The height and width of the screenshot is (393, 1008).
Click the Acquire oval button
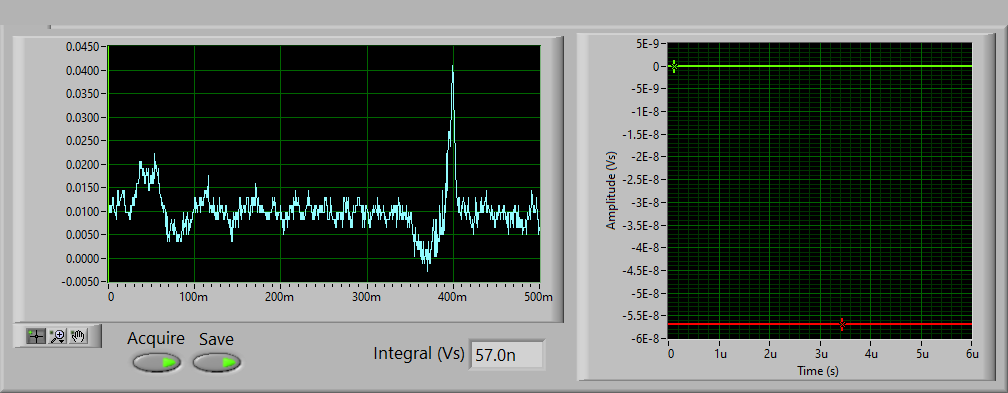[157, 363]
